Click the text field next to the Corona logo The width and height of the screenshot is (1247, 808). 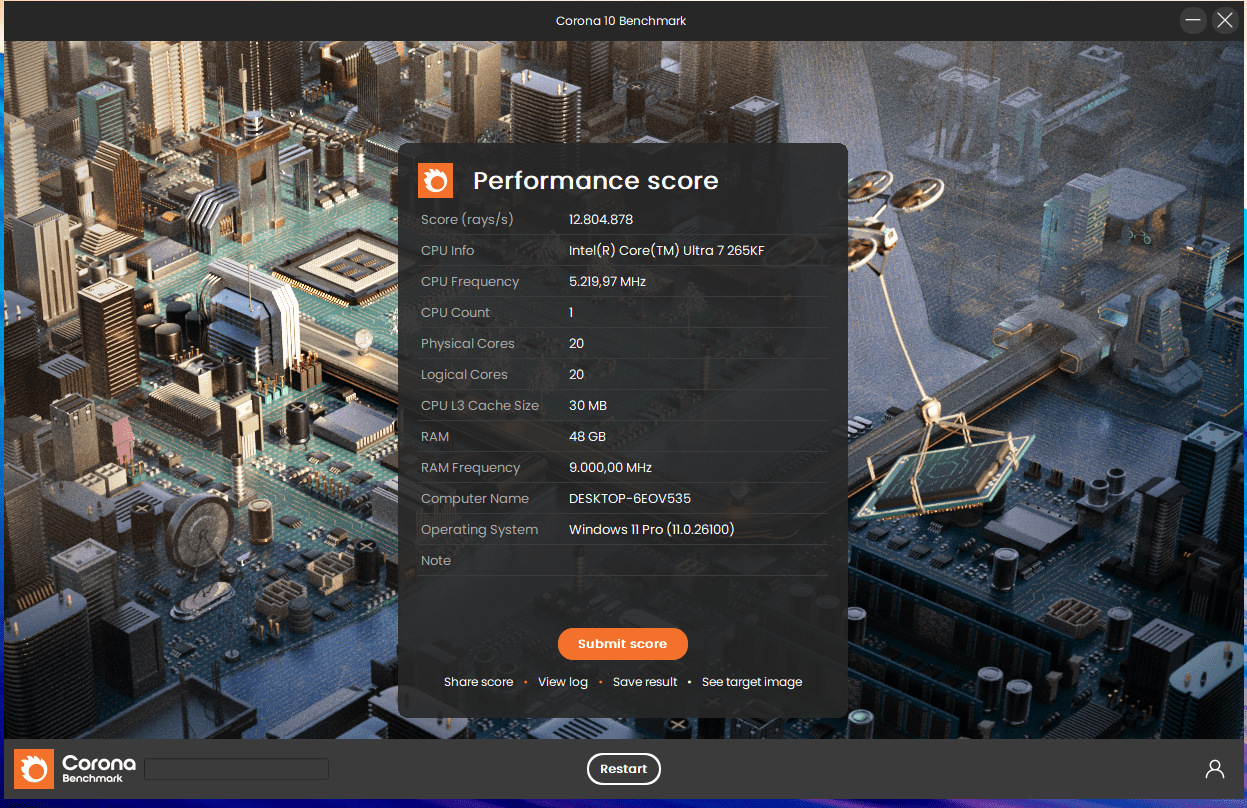[x=236, y=769]
